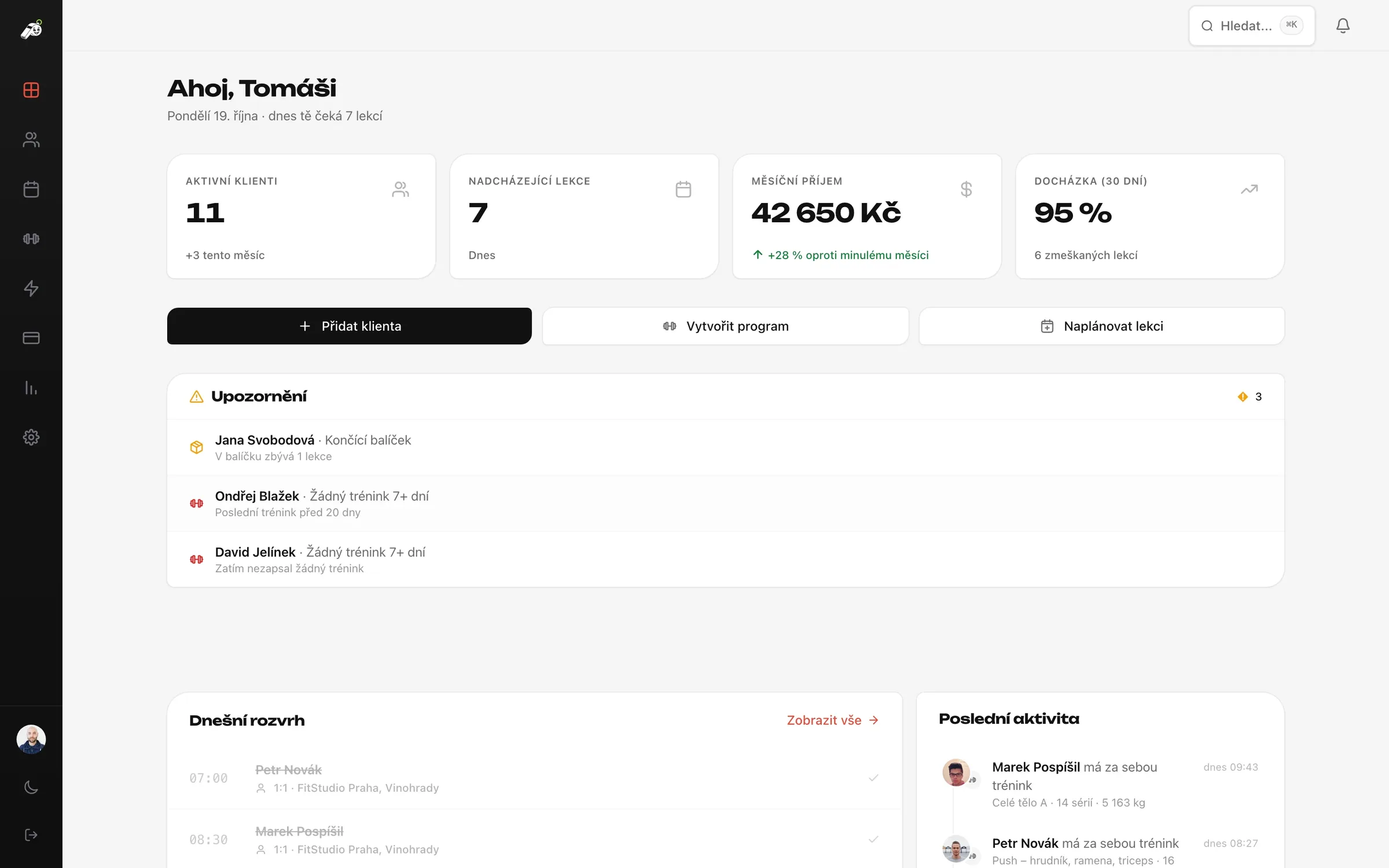Click the trend arrow icon in Docházka card
1389x868 pixels.
click(x=1249, y=189)
